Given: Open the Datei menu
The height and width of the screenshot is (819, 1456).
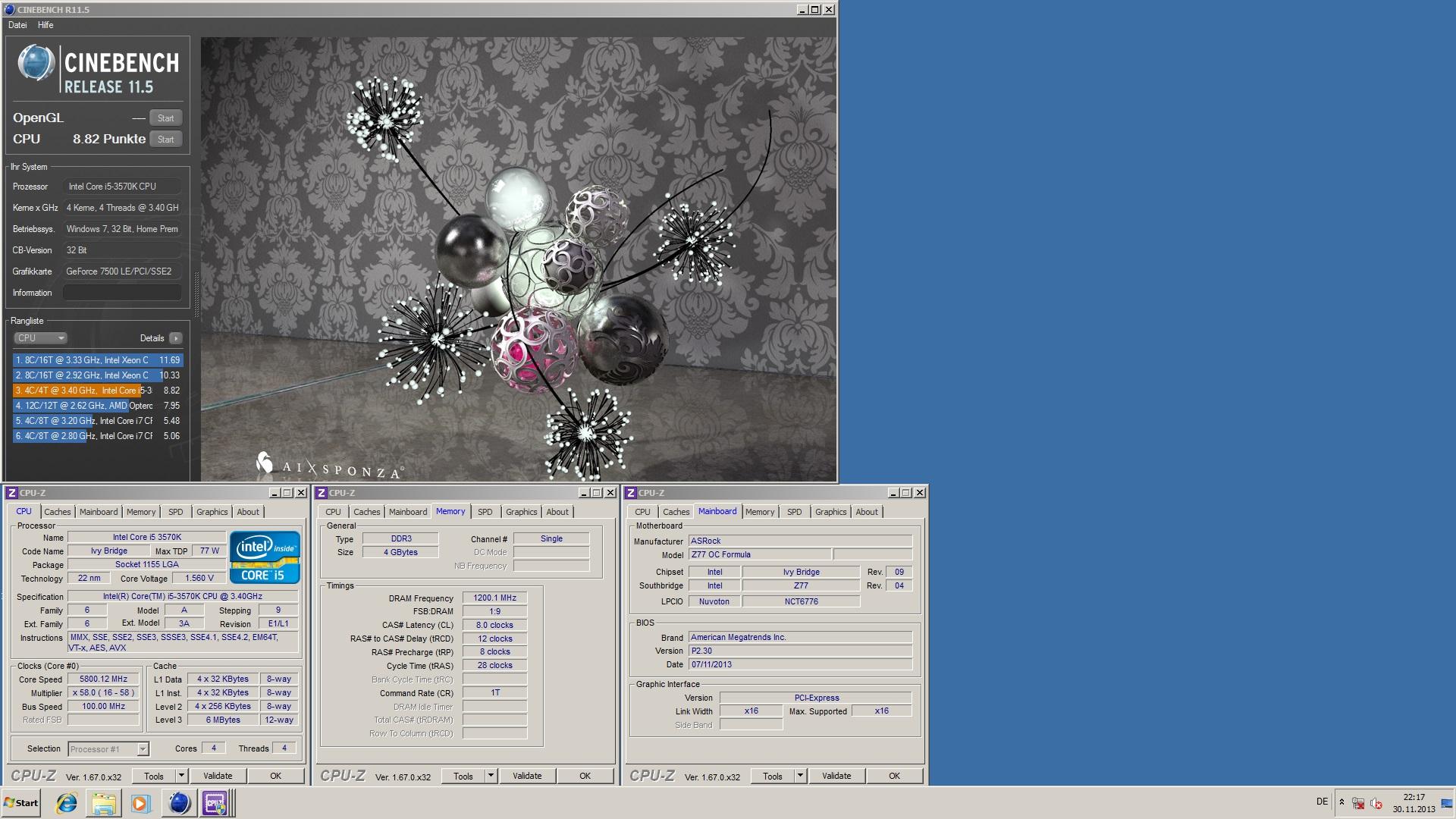Looking at the screenshot, I should pyautogui.click(x=17, y=25).
